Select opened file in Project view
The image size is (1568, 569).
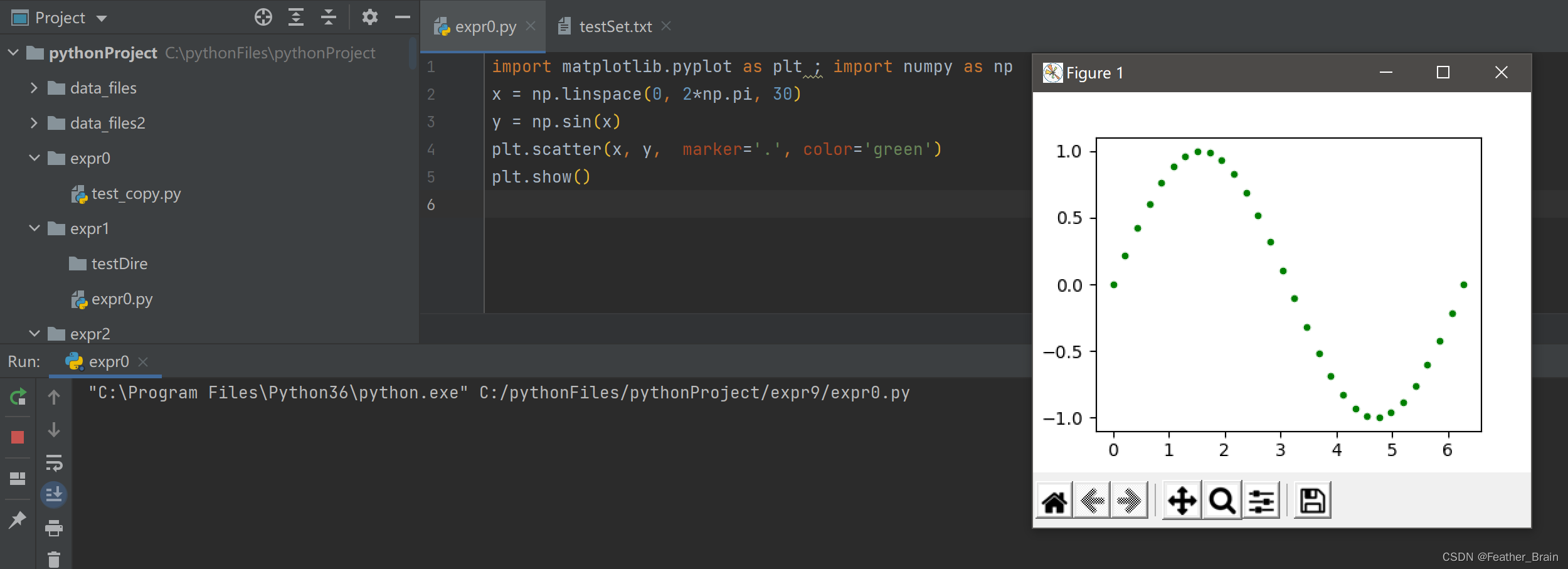(x=263, y=17)
